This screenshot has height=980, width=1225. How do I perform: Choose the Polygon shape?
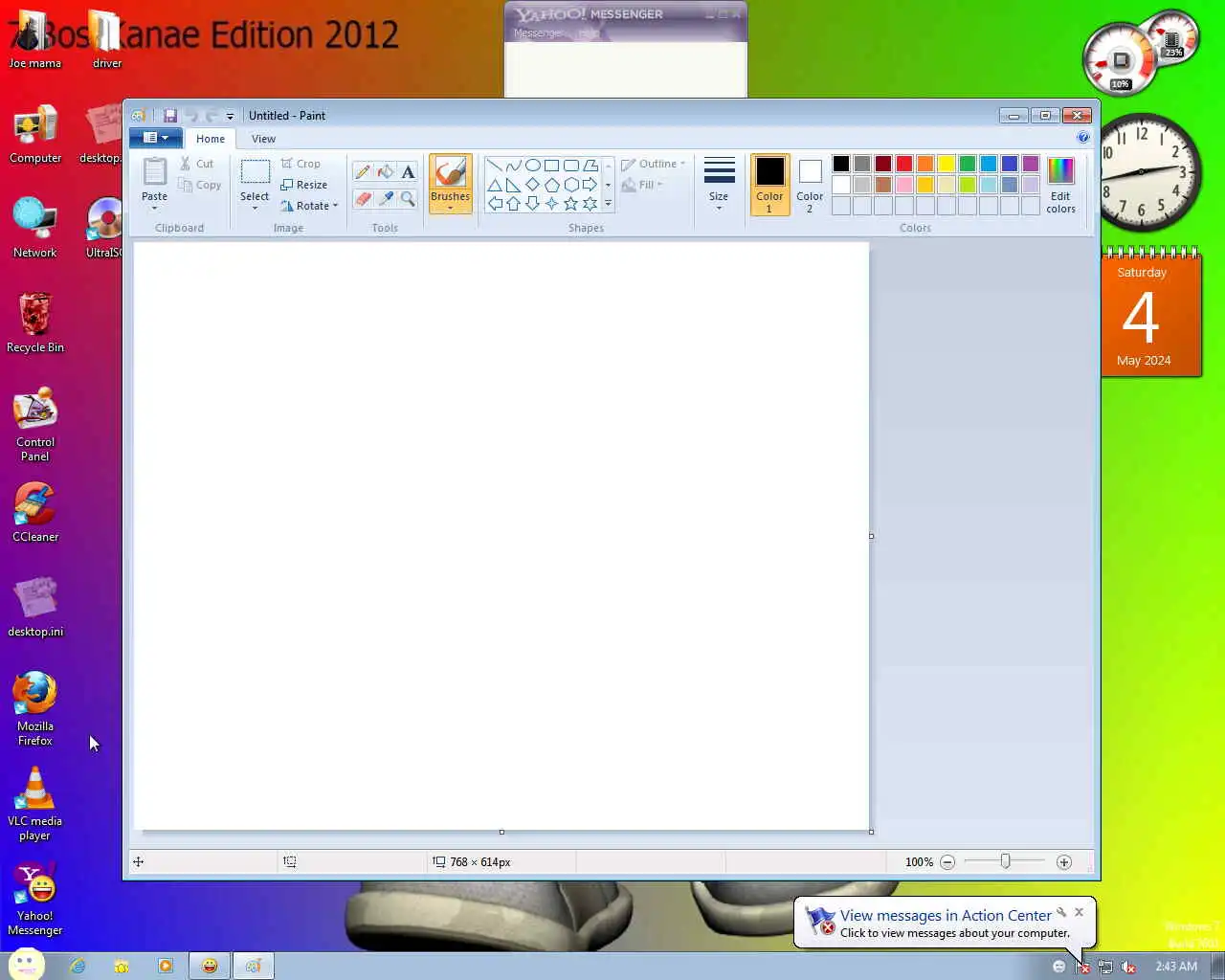tap(590, 166)
